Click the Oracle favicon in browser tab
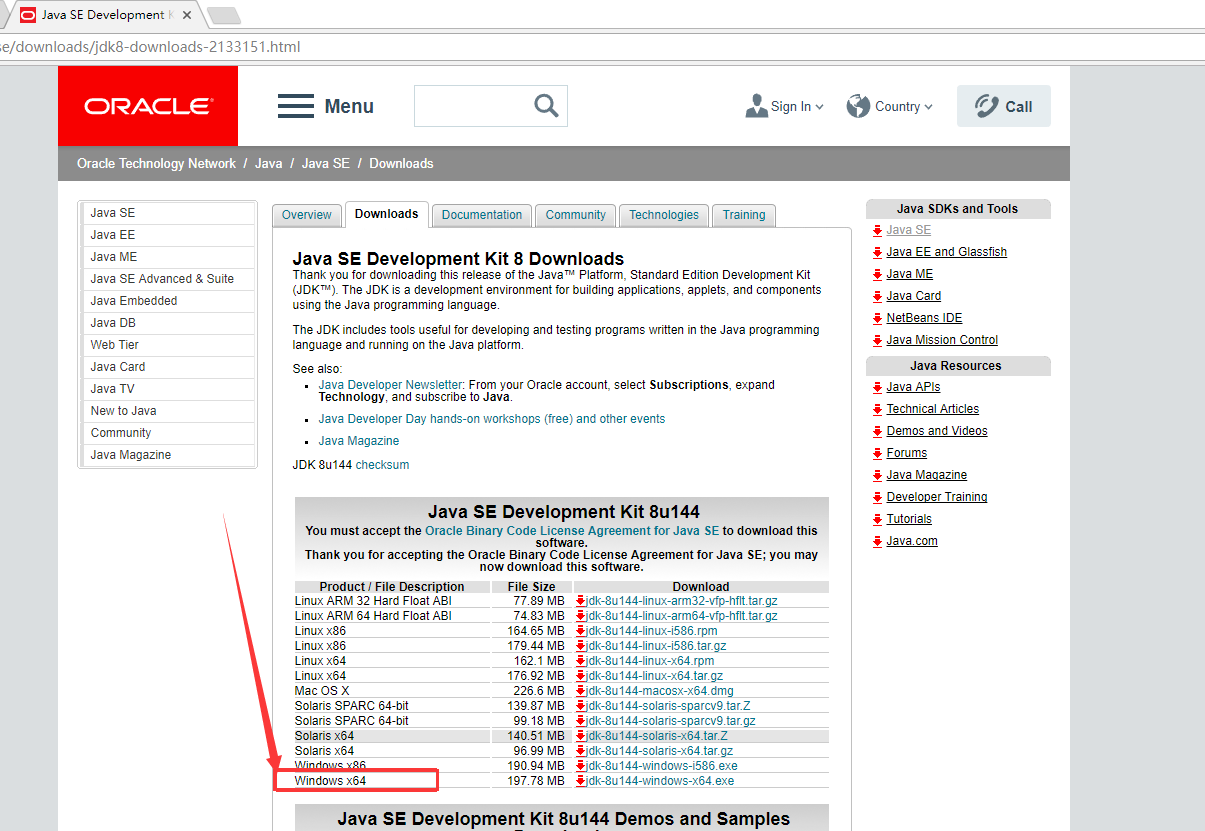 tap(28, 15)
